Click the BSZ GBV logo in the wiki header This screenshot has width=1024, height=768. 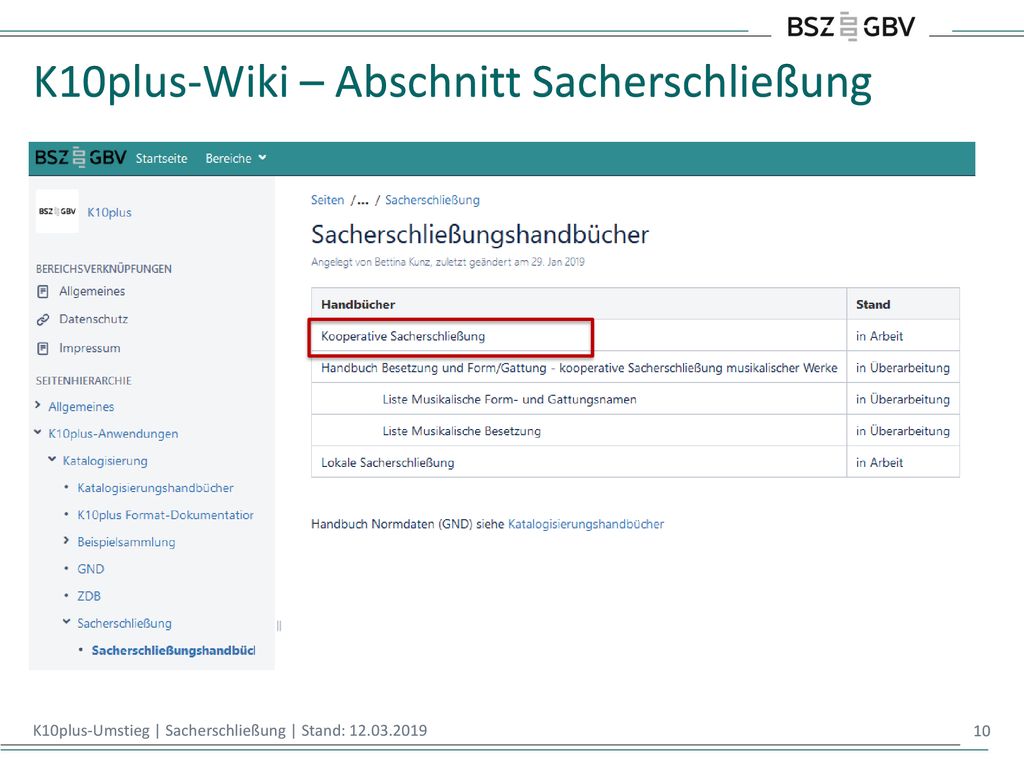80,157
